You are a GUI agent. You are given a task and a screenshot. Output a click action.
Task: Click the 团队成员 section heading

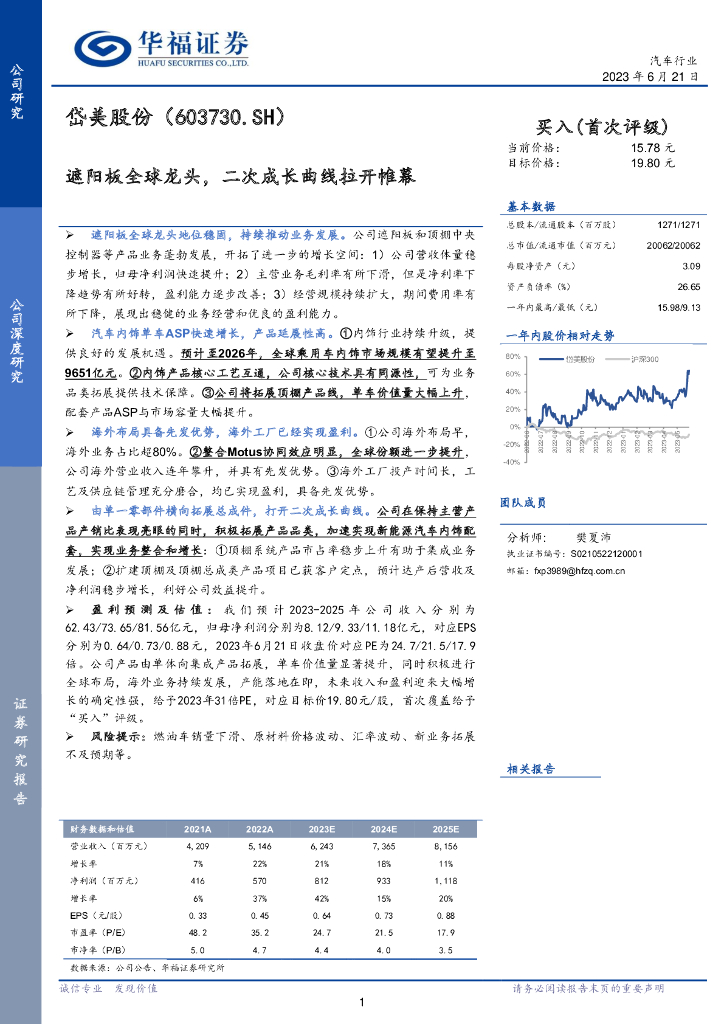point(523,502)
